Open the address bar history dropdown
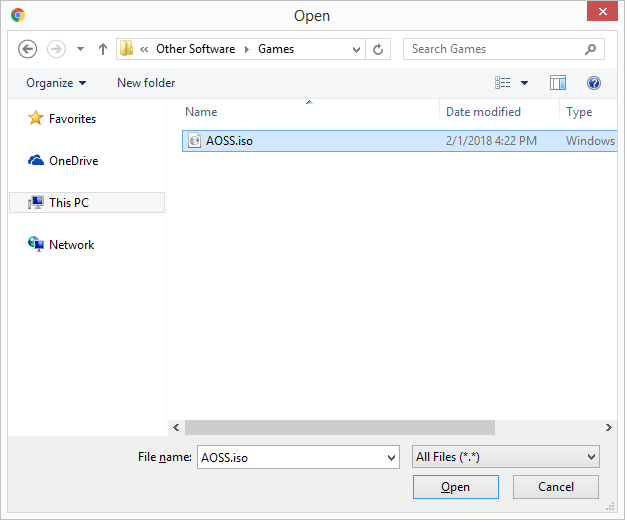The height and width of the screenshot is (520, 625). [x=356, y=49]
